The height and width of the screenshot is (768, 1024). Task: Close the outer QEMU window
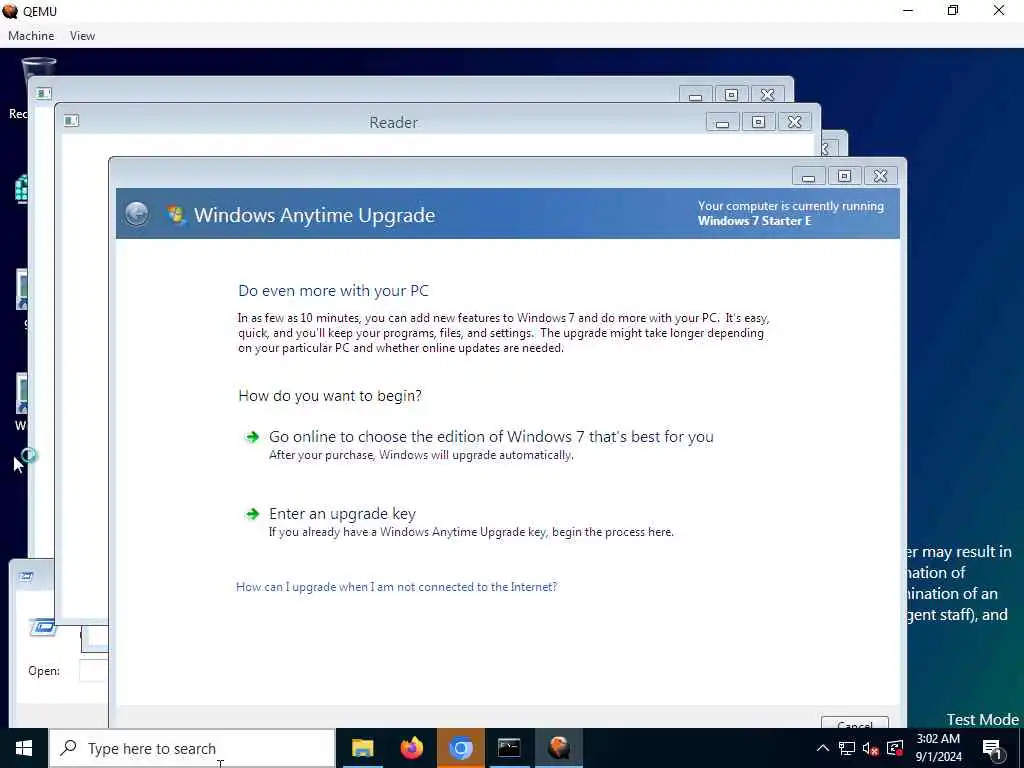tap(999, 10)
